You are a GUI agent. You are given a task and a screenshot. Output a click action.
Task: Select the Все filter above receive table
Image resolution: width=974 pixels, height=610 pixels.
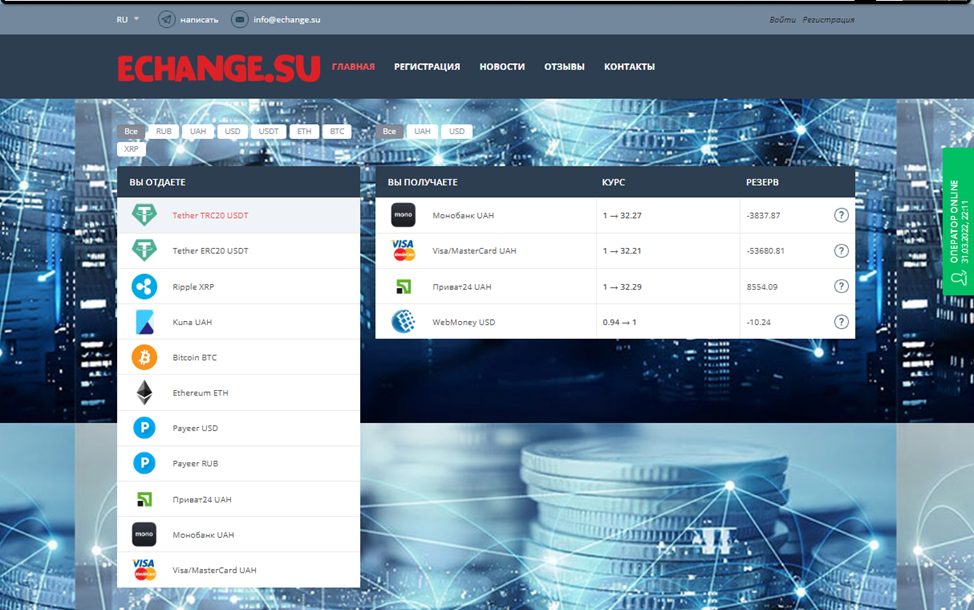tap(389, 131)
